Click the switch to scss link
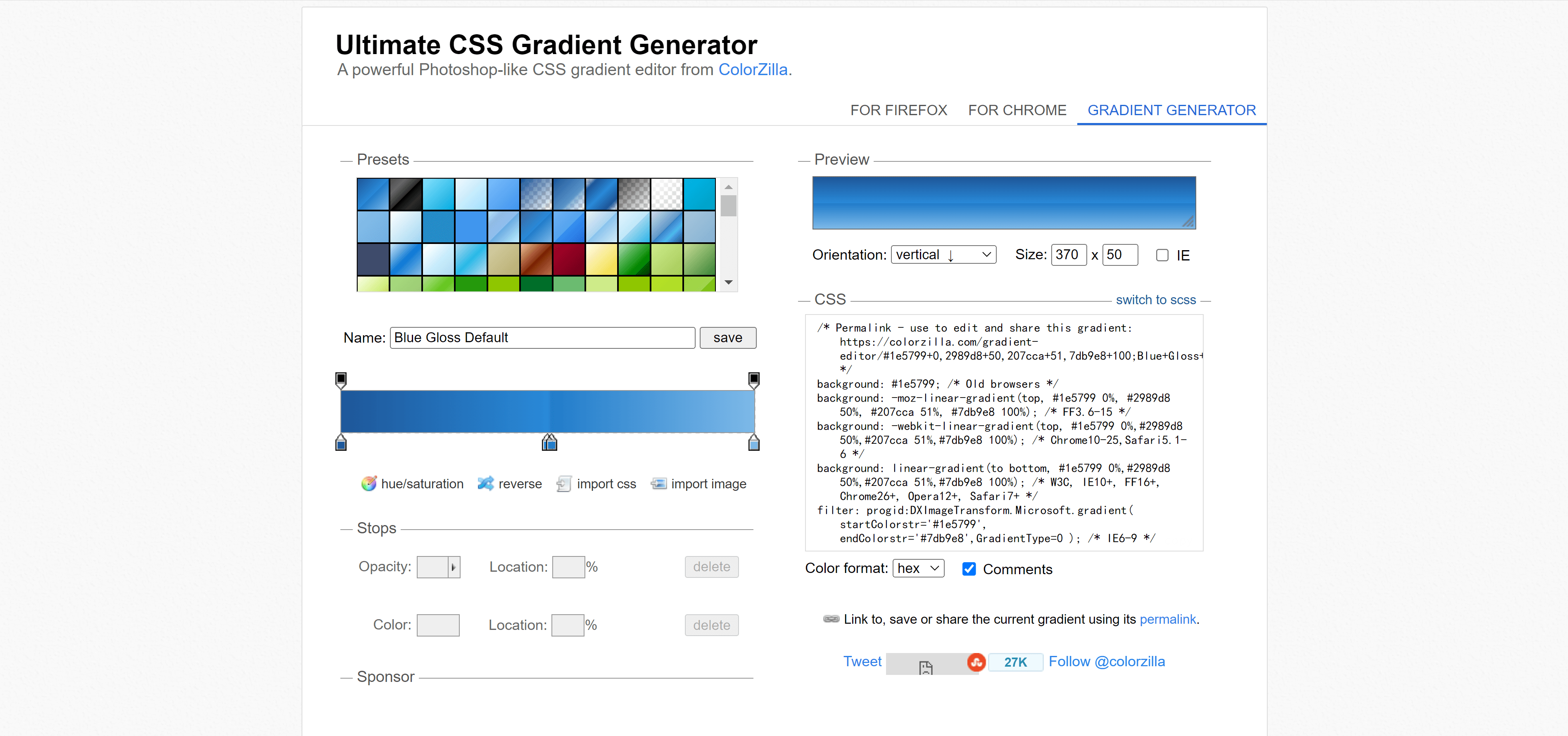Image resolution: width=1568 pixels, height=736 pixels. click(1155, 300)
